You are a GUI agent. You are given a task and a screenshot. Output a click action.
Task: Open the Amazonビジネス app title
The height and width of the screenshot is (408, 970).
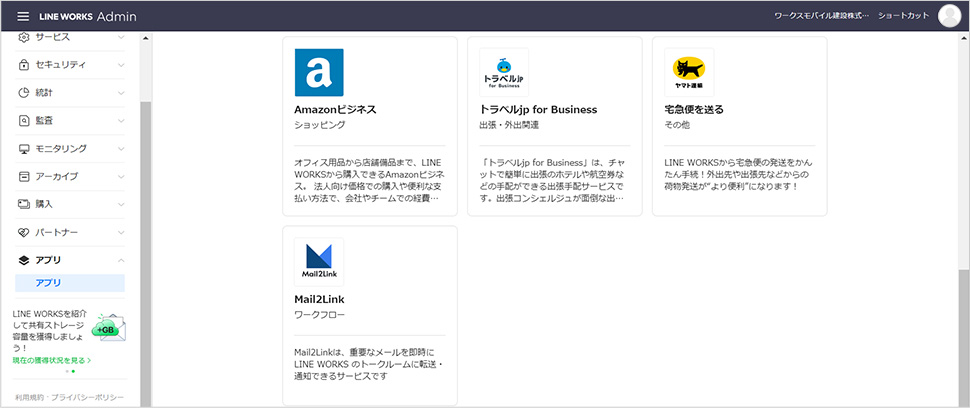point(335,109)
